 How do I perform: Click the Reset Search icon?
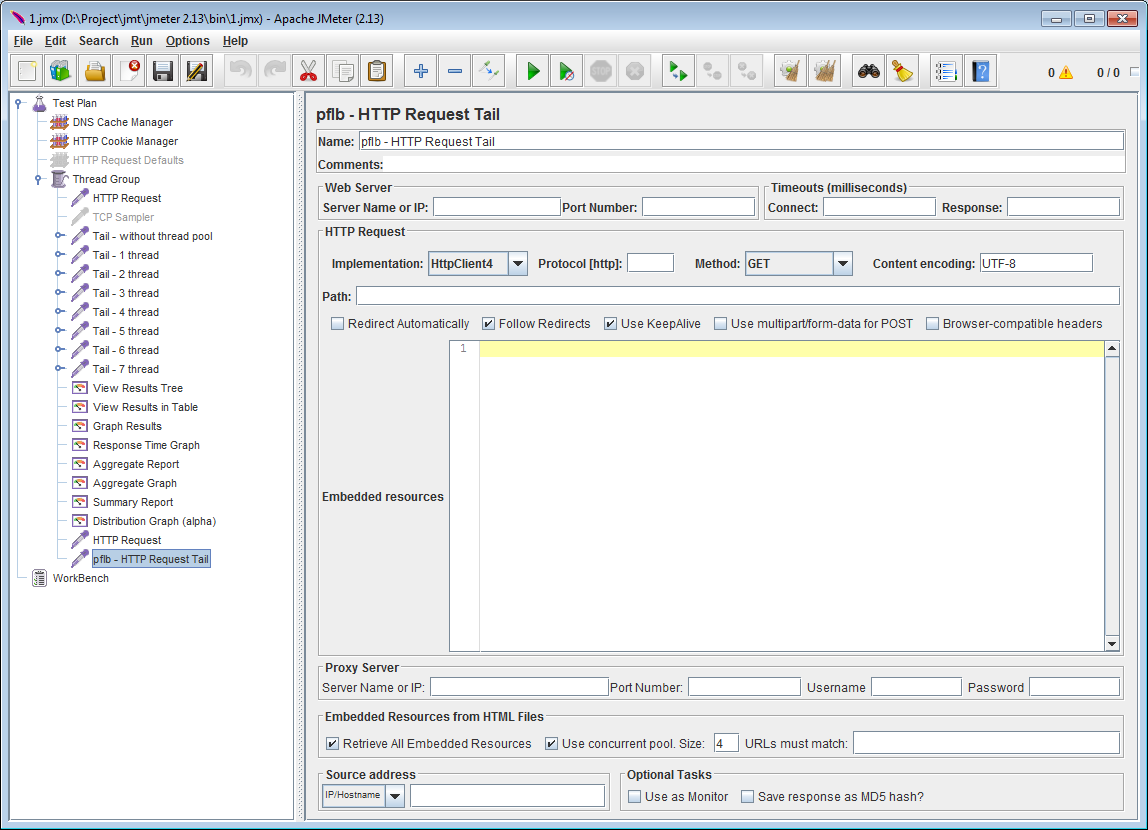tap(903, 71)
